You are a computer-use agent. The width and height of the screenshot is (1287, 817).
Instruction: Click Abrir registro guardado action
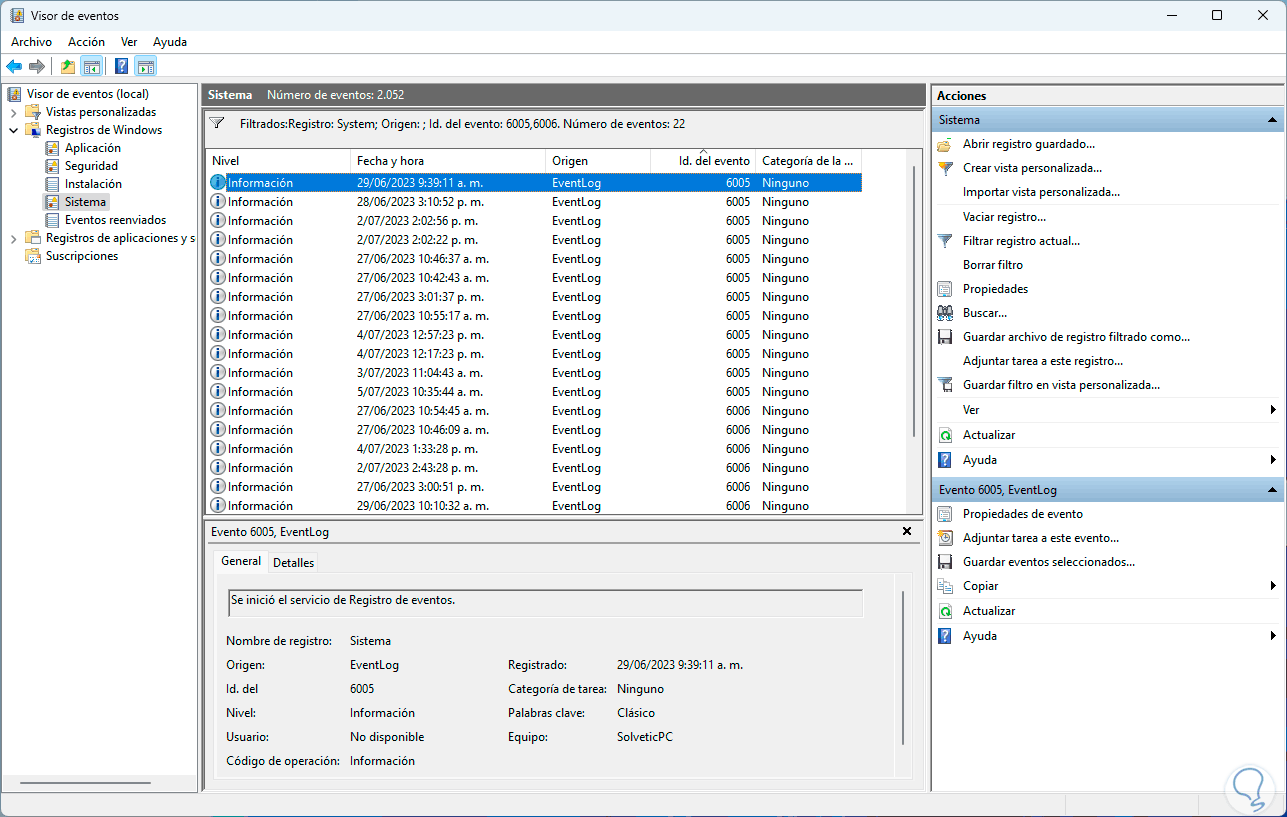tap(1028, 144)
